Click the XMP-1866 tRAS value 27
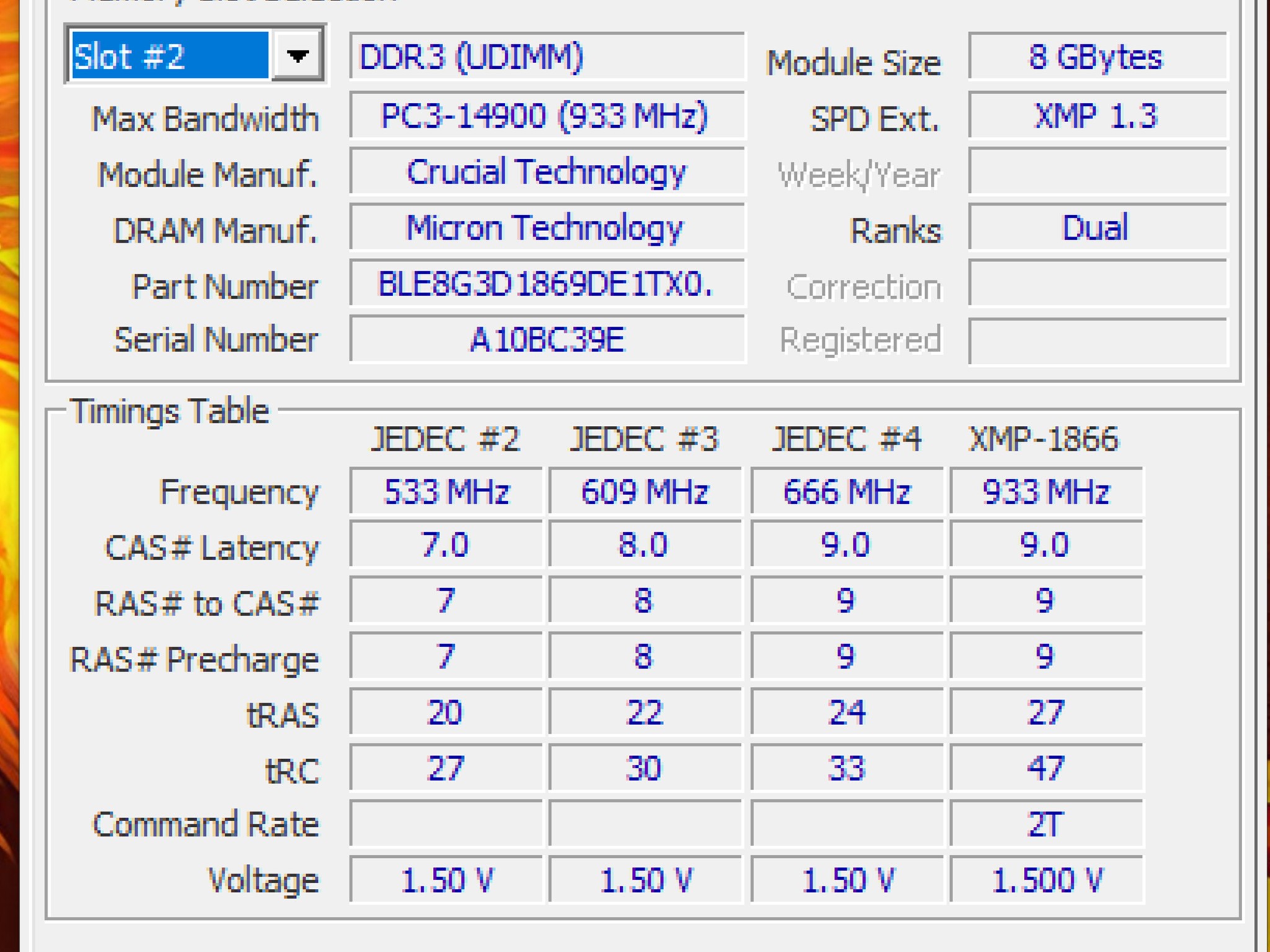The height and width of the screenshot is (952, 1270). (1046, 712)
